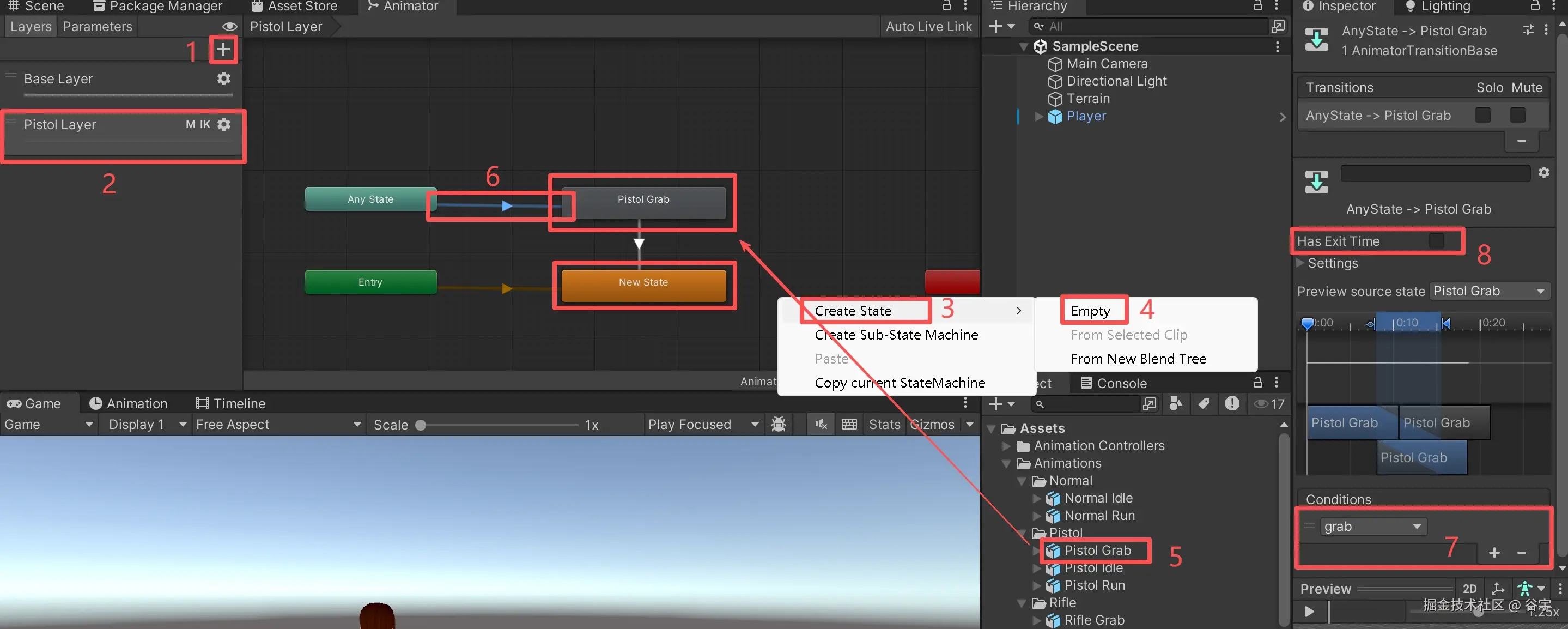Open the grab condition dropdown
The height and width of the screenshot is (629, 1568).
point(1373,527)
